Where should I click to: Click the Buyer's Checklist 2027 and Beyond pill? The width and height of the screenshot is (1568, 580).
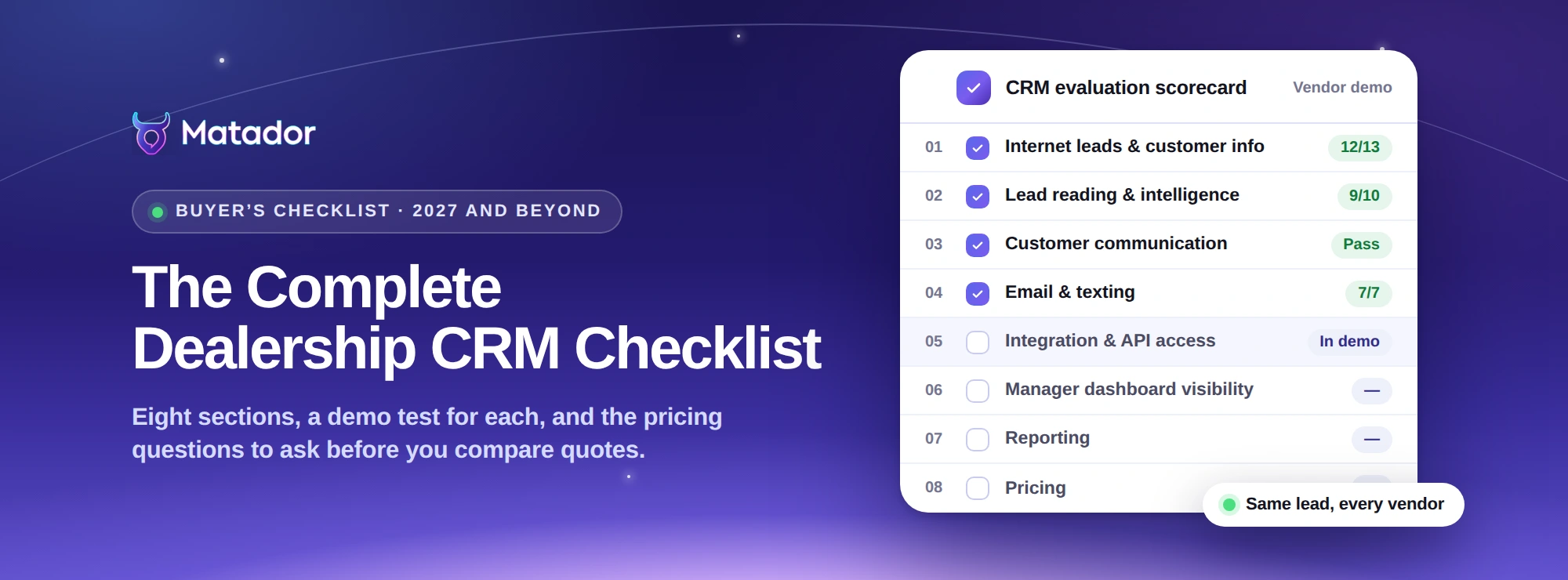[377, 212]
